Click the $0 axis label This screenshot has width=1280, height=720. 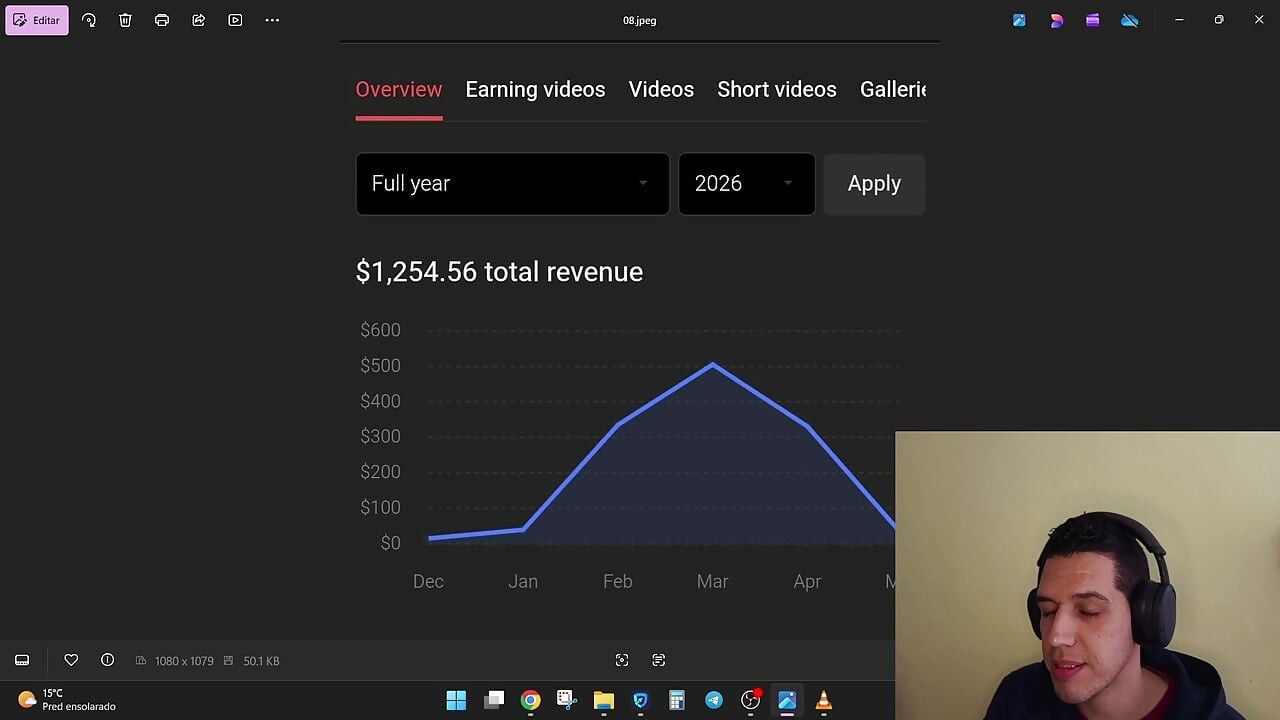tap(390, 543)
